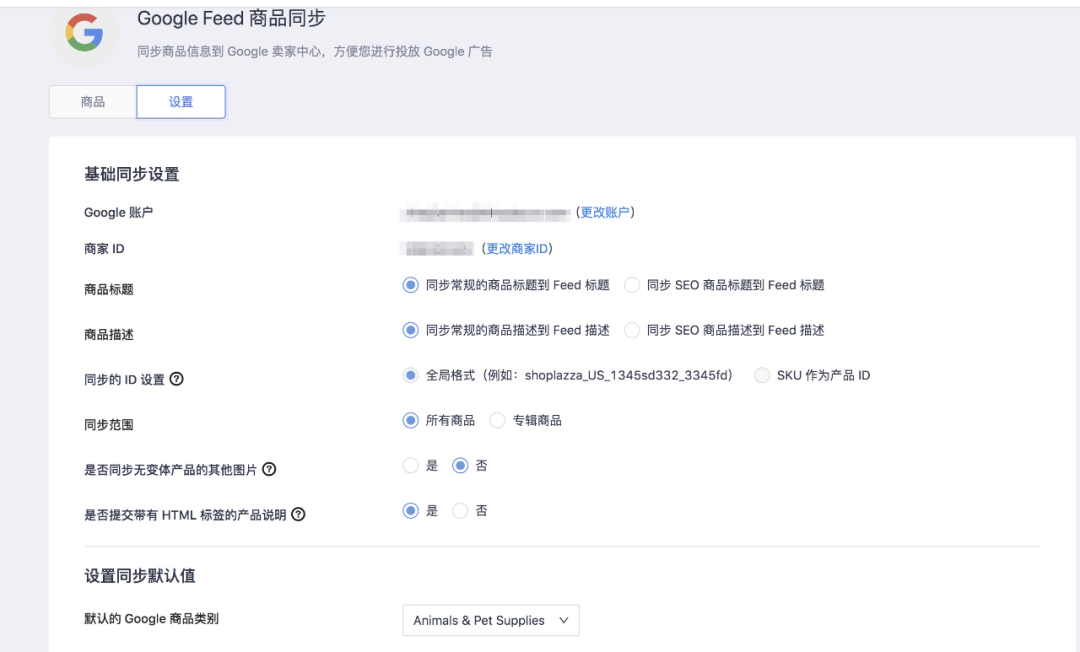Click the Google logo icon

pyautogui.click(x=84, y=32)
